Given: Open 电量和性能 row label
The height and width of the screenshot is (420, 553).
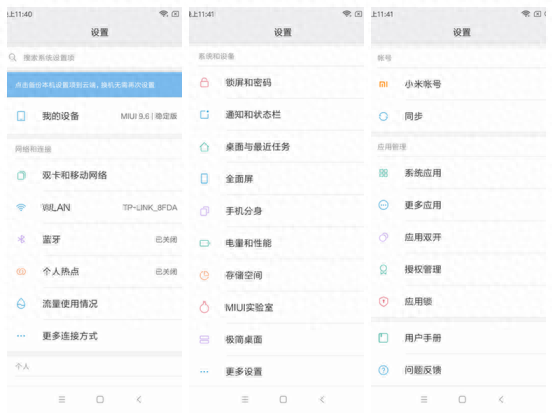Looking at the screenshot, I should pyautogui.click(x=248, y=243).
